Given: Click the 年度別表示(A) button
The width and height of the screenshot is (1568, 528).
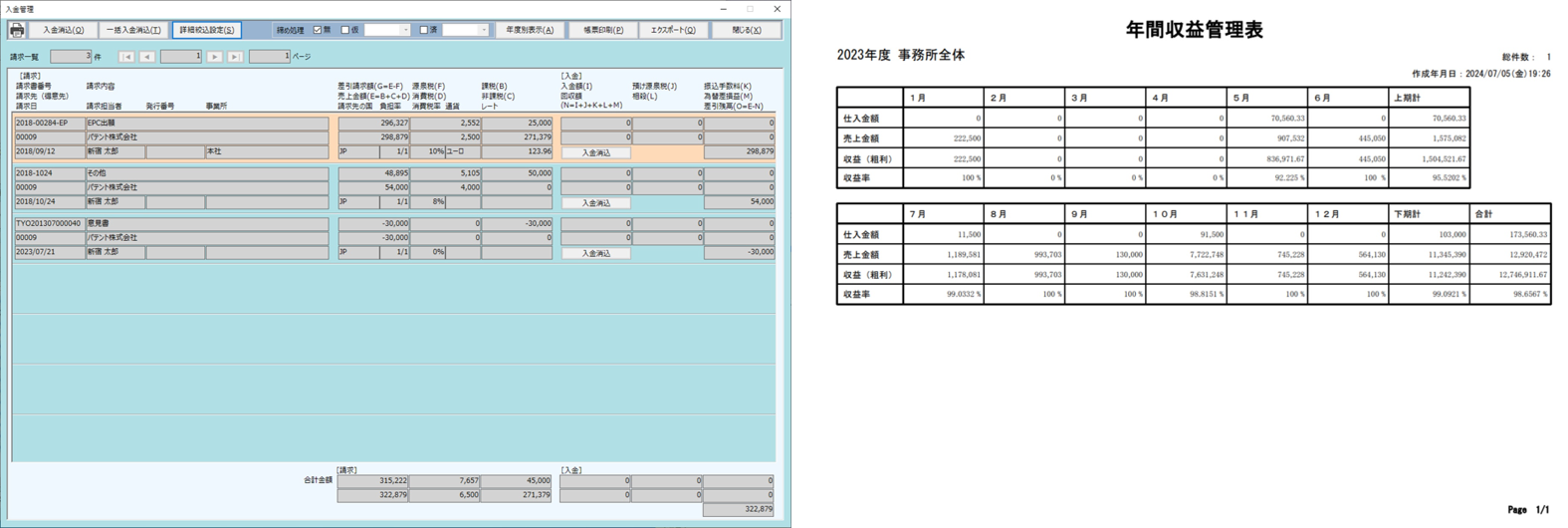Looking at the screenshot, I should coord(530,30).
